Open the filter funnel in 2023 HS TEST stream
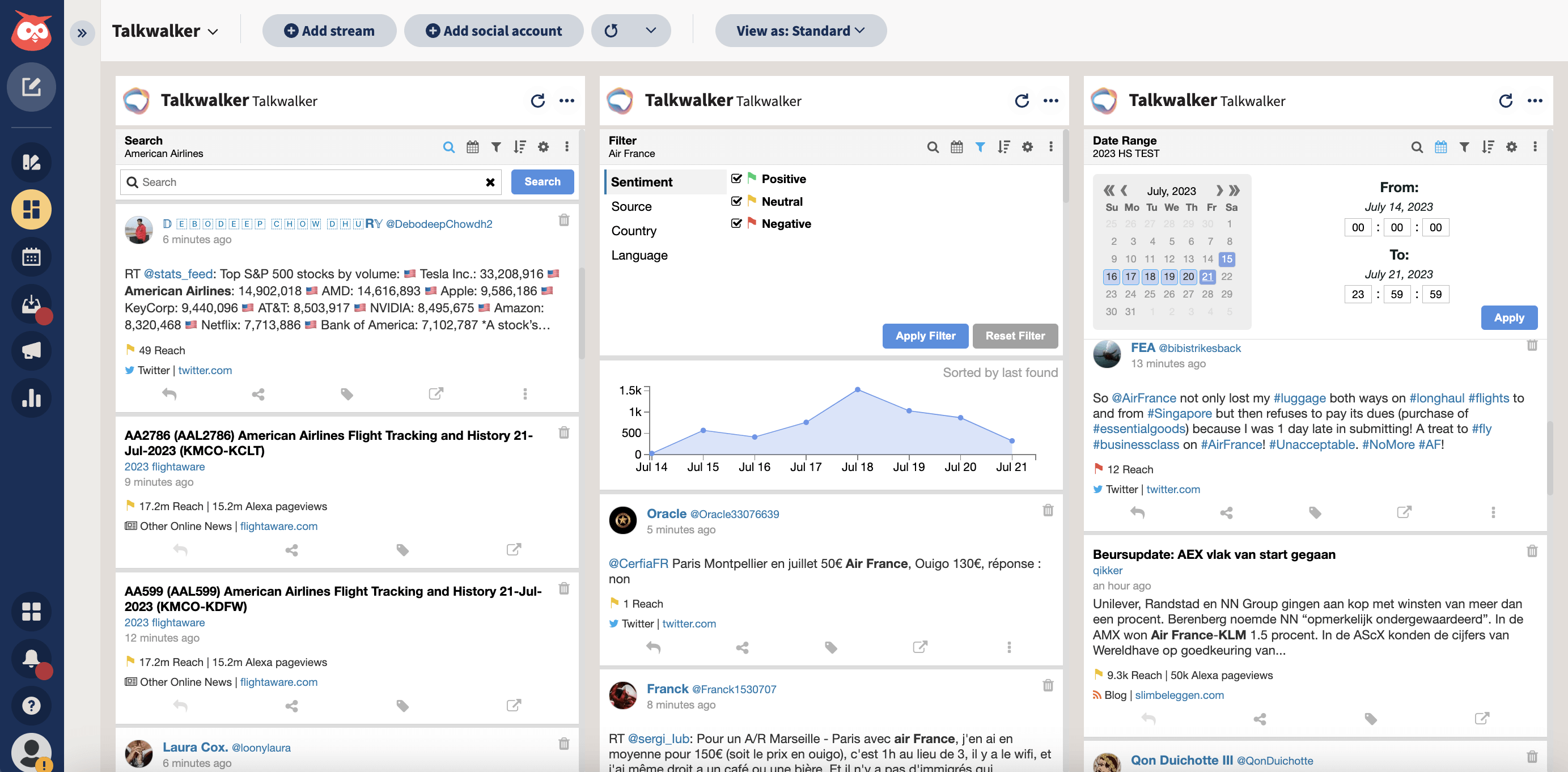1568x772 pixels. (1464, 147)
